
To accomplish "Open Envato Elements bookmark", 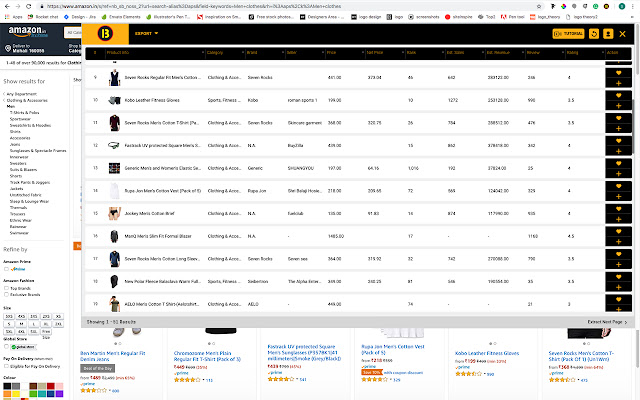I will [x=121, y=17].
